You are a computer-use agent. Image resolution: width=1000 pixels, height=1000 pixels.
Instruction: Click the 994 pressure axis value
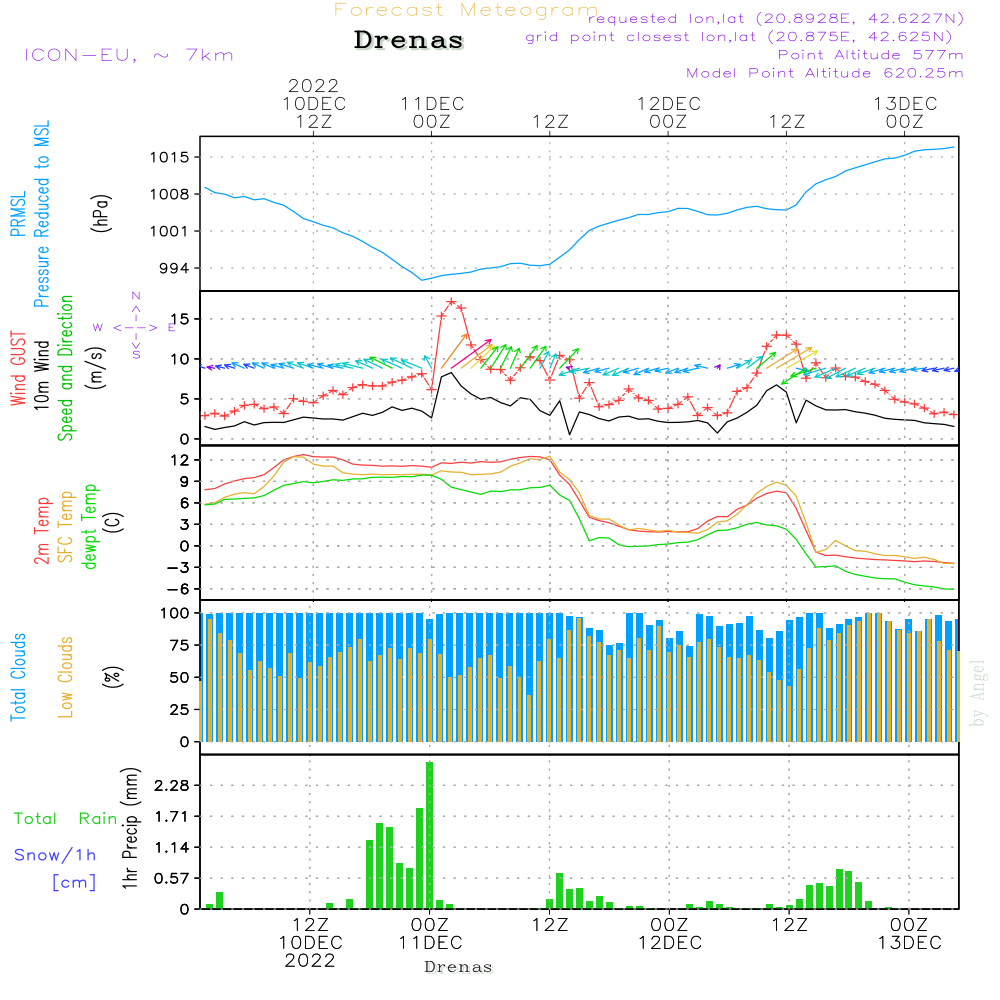pos(174,268)
